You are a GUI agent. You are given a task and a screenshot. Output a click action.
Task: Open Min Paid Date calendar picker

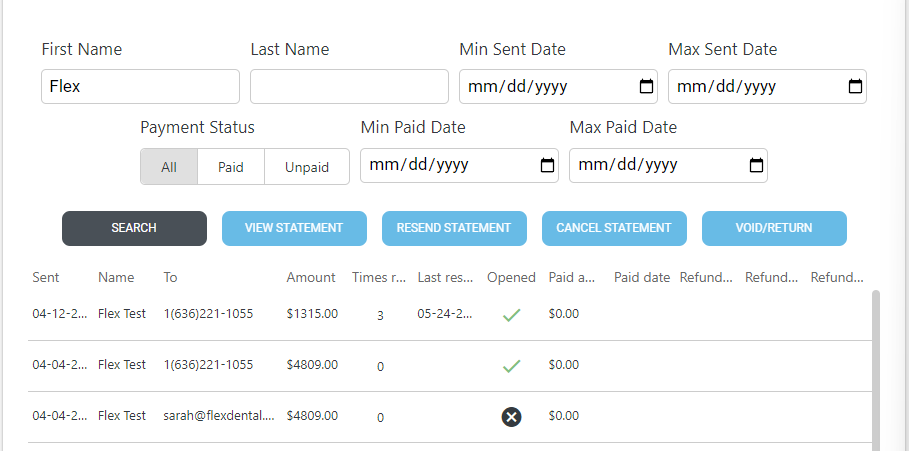[547, 165]
